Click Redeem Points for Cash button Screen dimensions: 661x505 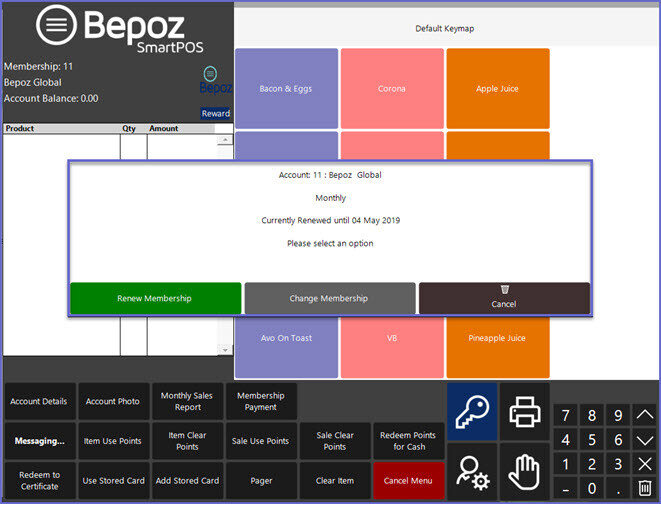(408, 441)
